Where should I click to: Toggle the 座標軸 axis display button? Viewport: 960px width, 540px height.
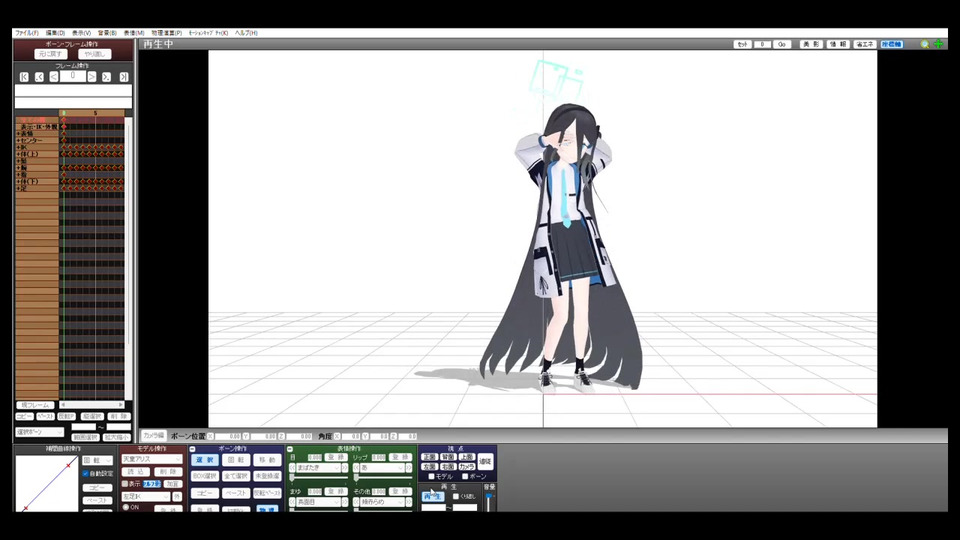pyautogui.click(x=891, y=44)
